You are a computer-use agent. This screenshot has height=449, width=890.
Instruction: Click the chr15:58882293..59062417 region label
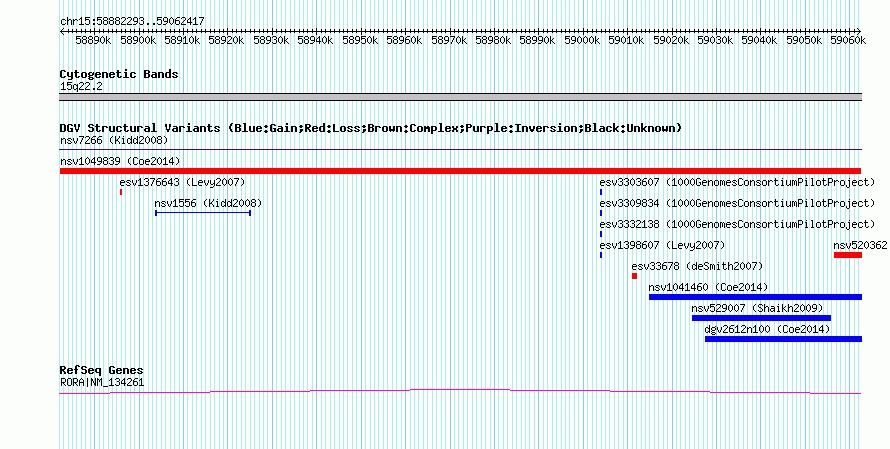(132, 21)
